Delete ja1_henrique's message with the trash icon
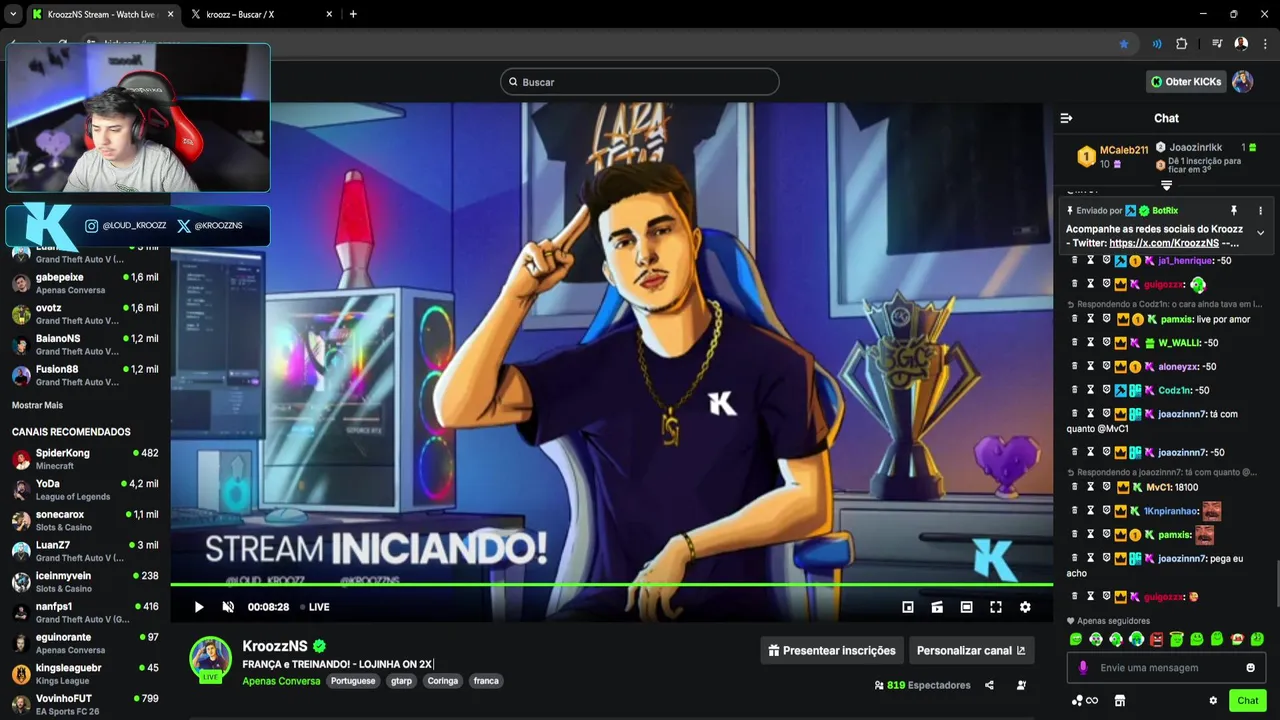The height and width of the screenshot is (720, 1280). click(1075, 260)
